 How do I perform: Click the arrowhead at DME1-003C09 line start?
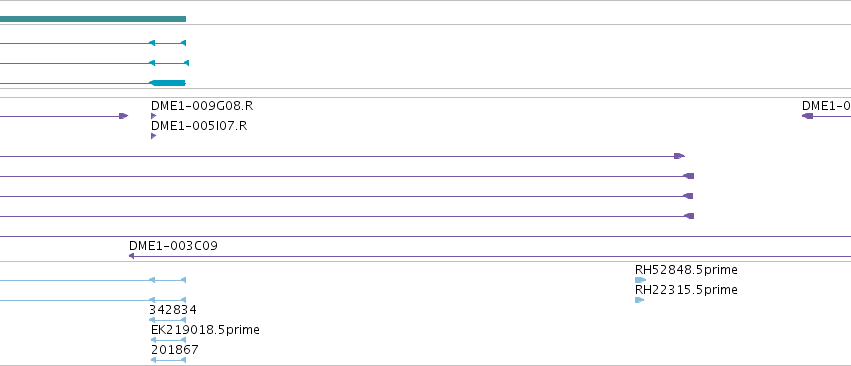pyautogui.click(x=131, y=256)
